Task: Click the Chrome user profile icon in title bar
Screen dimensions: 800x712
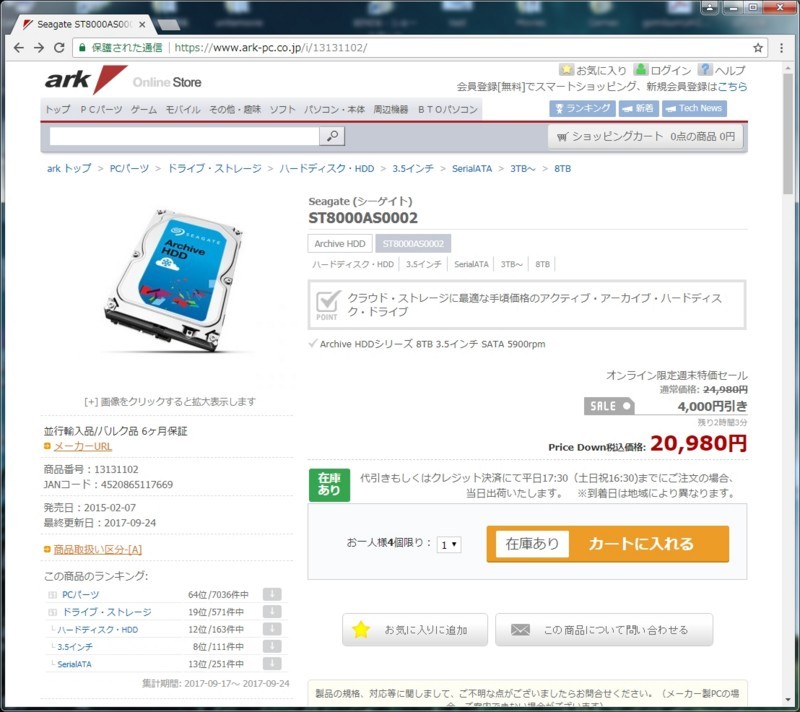Action: point(709,7)
